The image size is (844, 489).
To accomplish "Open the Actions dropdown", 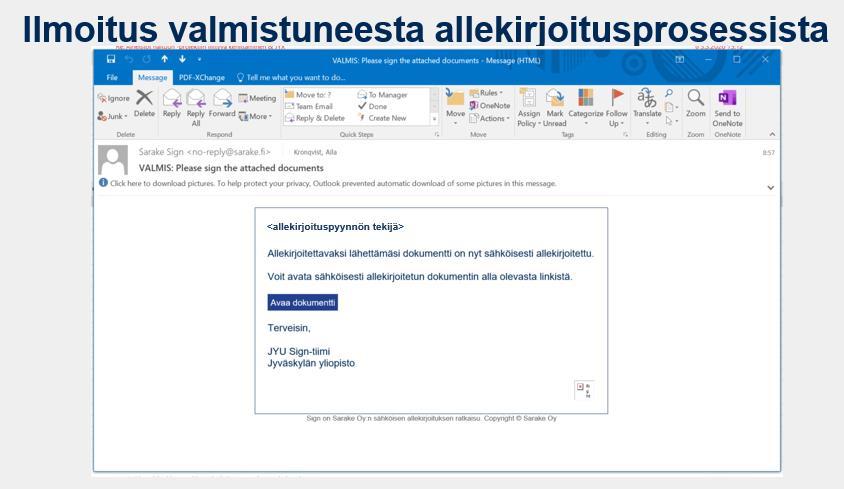I will (x=489, y=118).
